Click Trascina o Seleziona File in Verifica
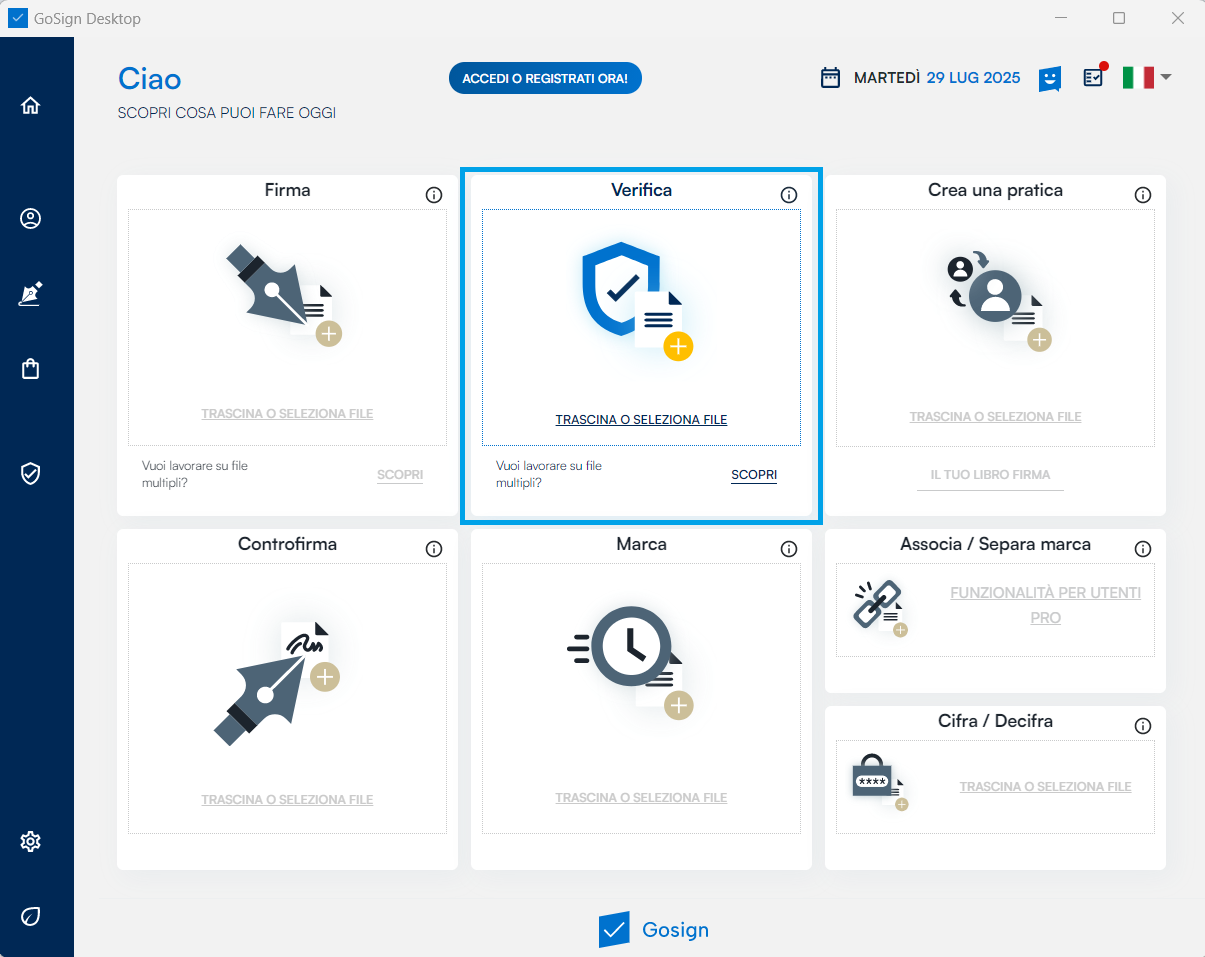This screenshot has height=957, width=1205. pos(641,420)
